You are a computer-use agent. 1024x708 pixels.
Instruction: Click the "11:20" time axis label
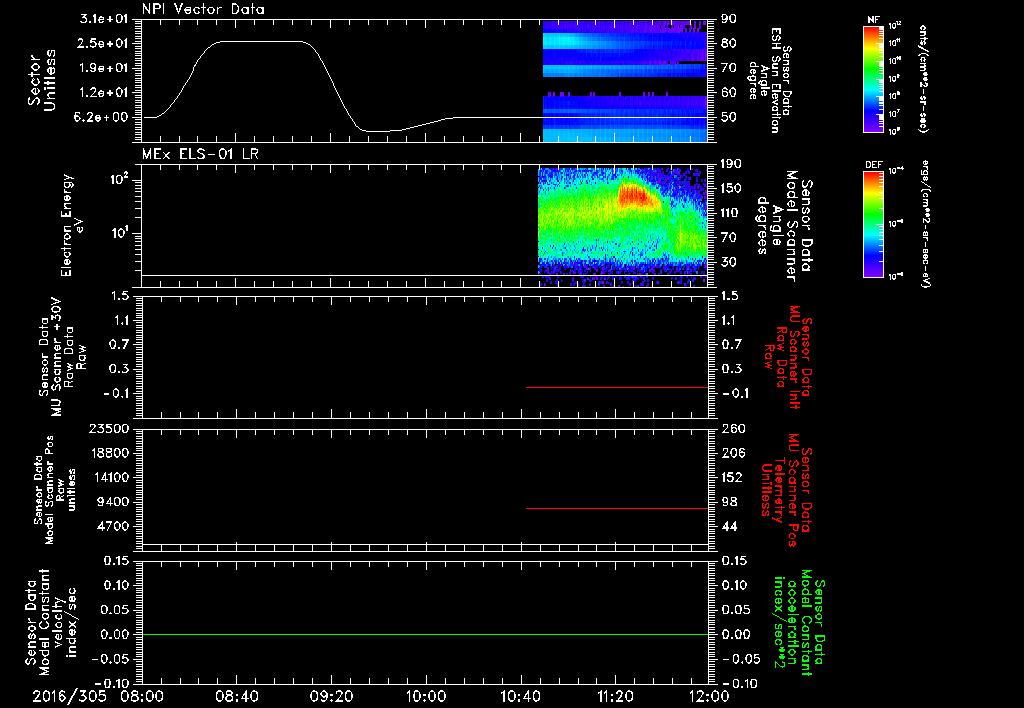tap(615, 696)
